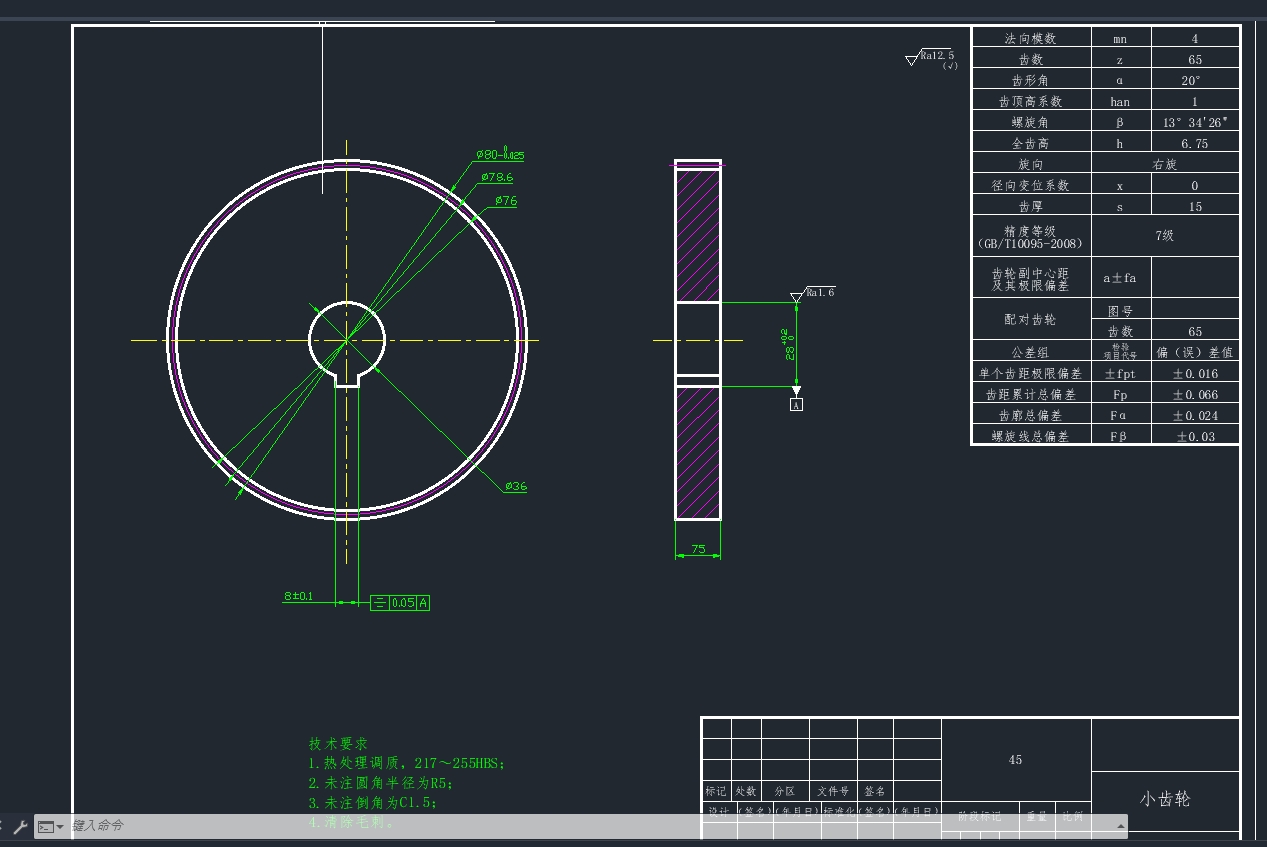Select the ±0.03 value cell
1267x847 pixels.
pyautogui.click(x=1195, y=436)
